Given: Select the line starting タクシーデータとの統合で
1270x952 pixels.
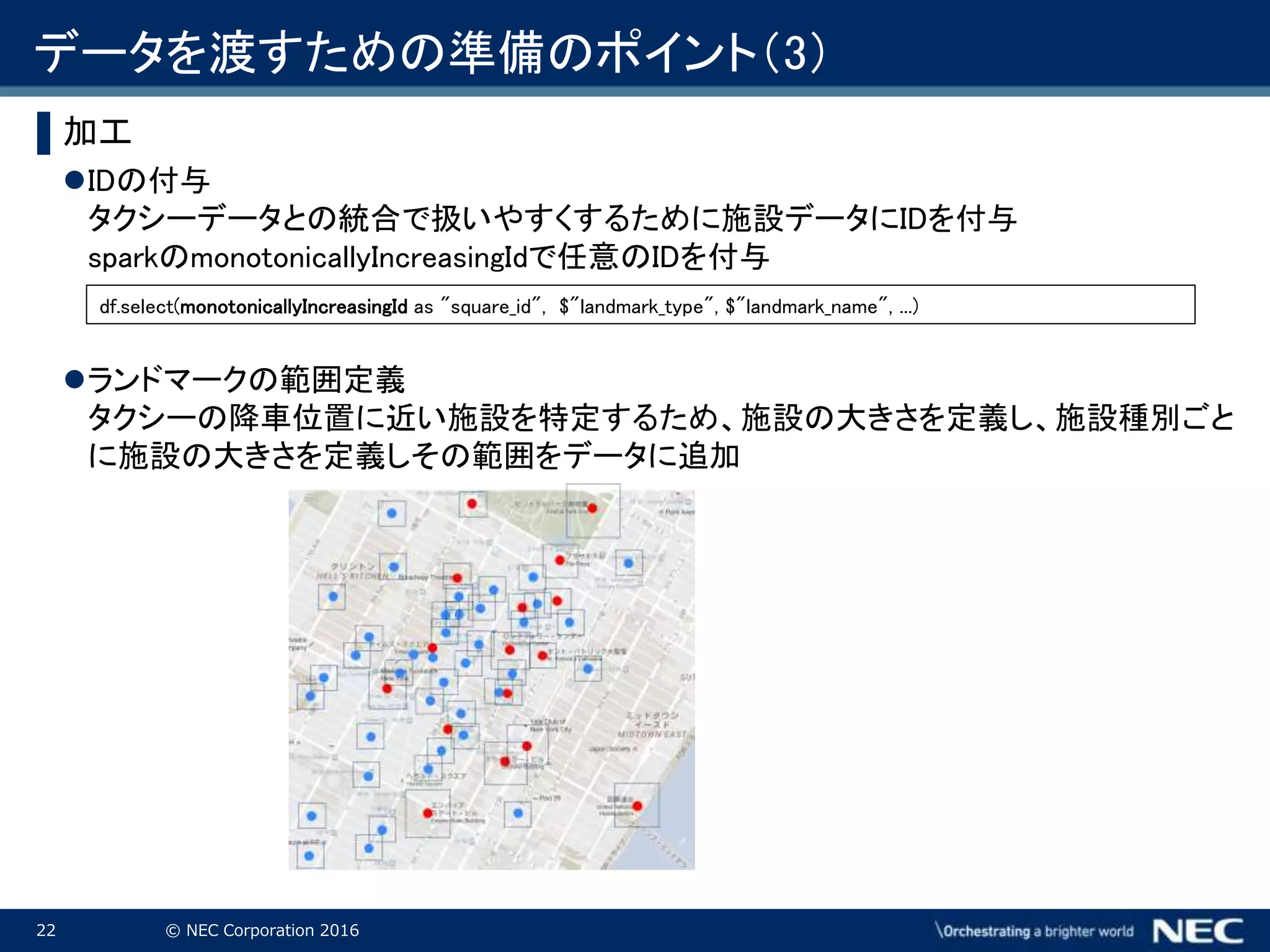Looking at the screenshot, I should 552,218.
